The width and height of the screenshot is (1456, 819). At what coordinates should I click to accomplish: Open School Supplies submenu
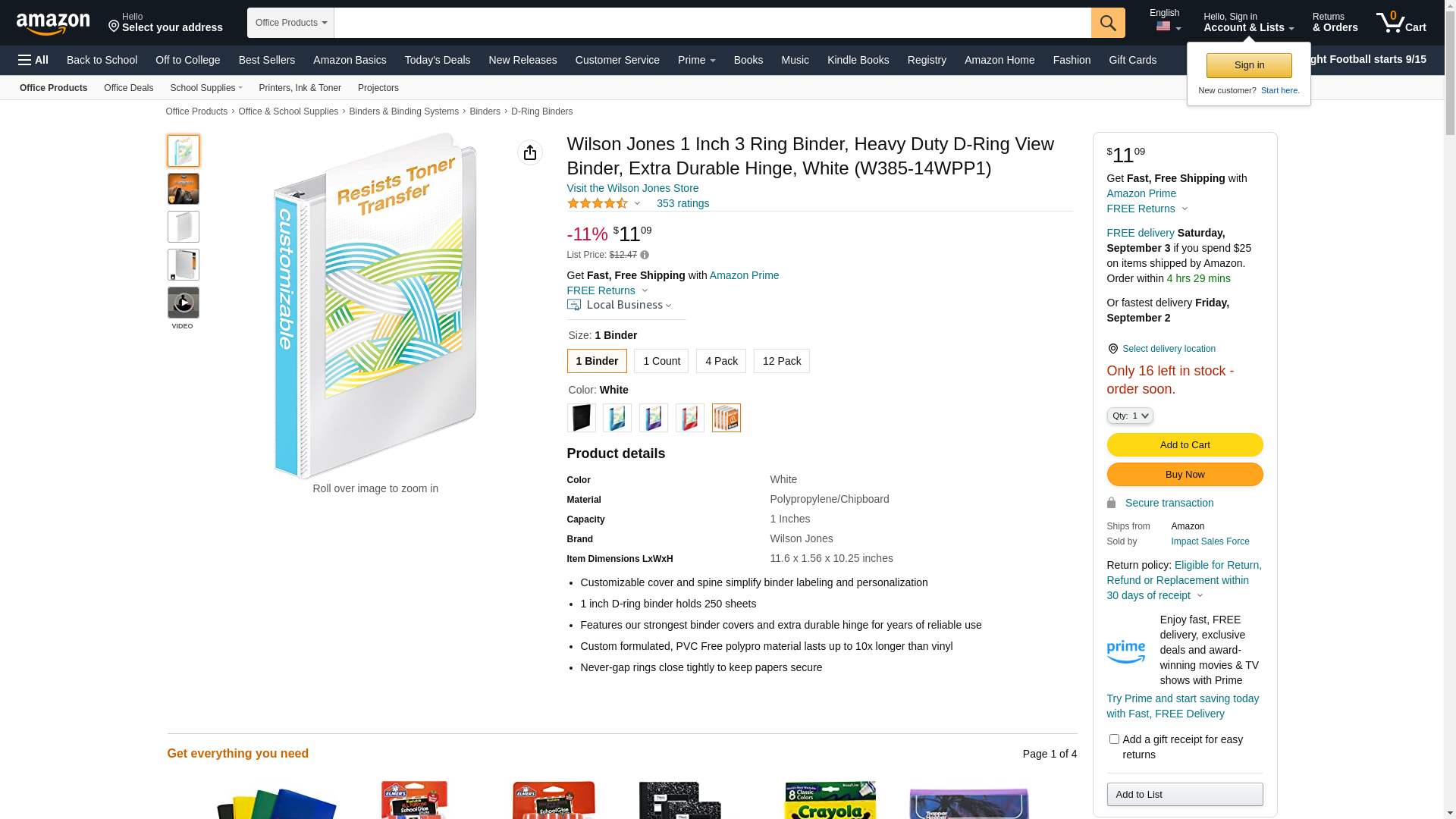(206, 88)
